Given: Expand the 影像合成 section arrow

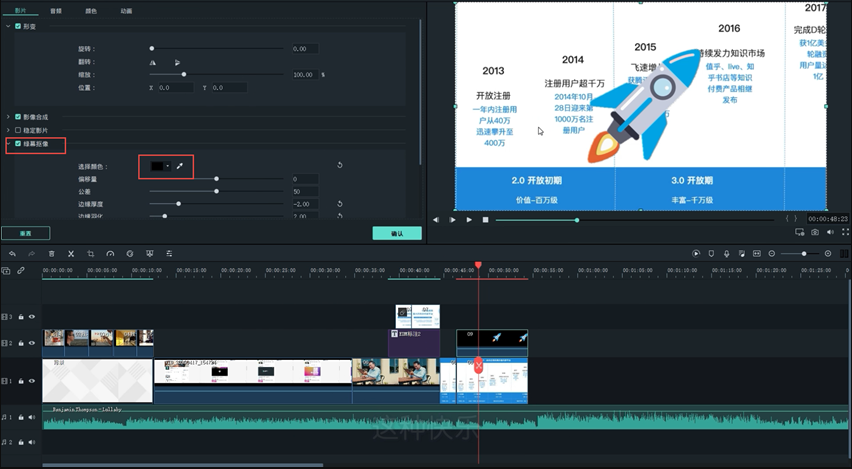Looking at the screenshot, I should pyautogui.click(x=8, y=117).
